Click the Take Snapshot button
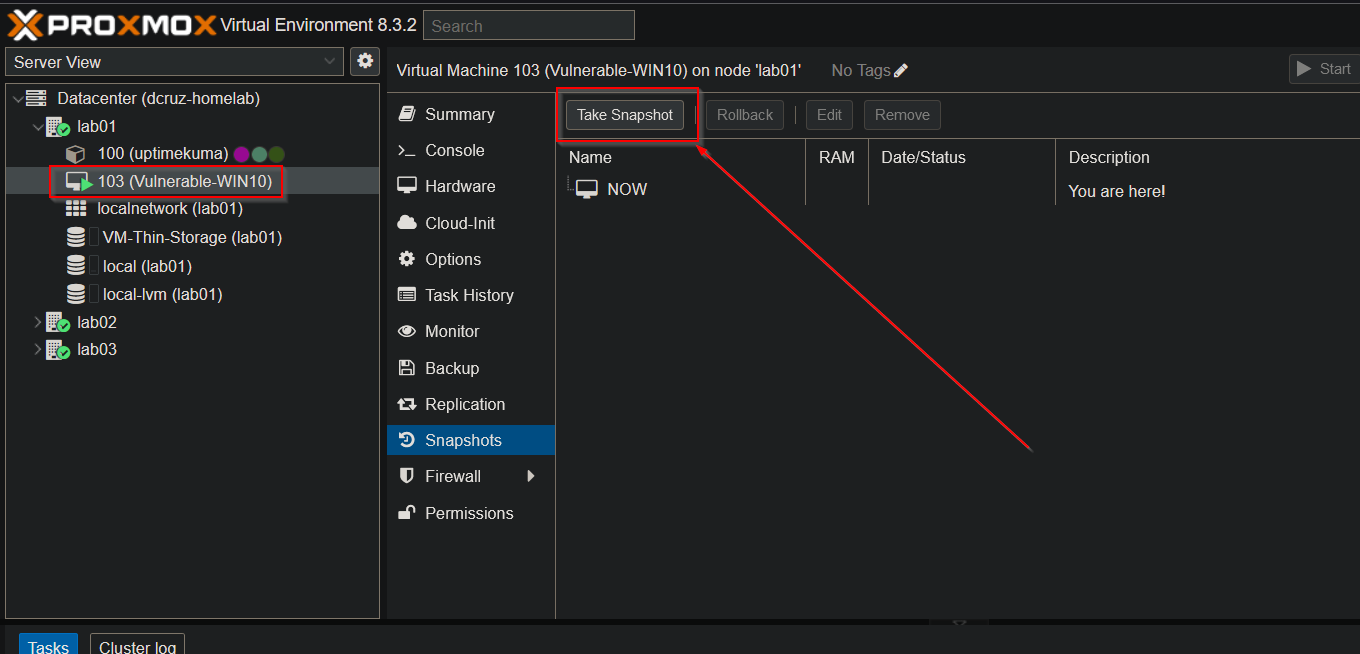The width and height of the screenshot is (1360, 654). point(625,115)
